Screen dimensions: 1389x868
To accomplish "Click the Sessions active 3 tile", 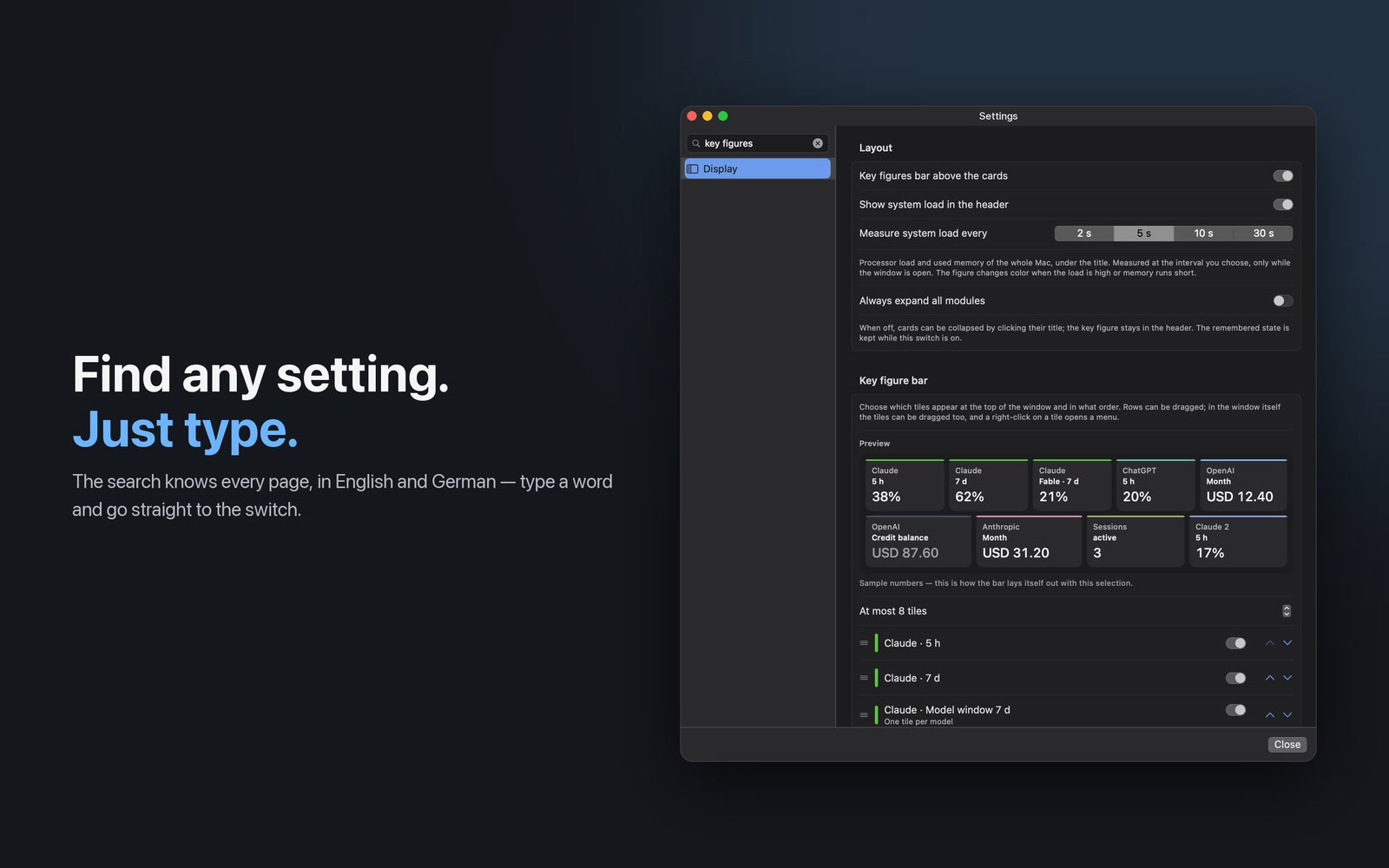I will [x=1136, y=542].
